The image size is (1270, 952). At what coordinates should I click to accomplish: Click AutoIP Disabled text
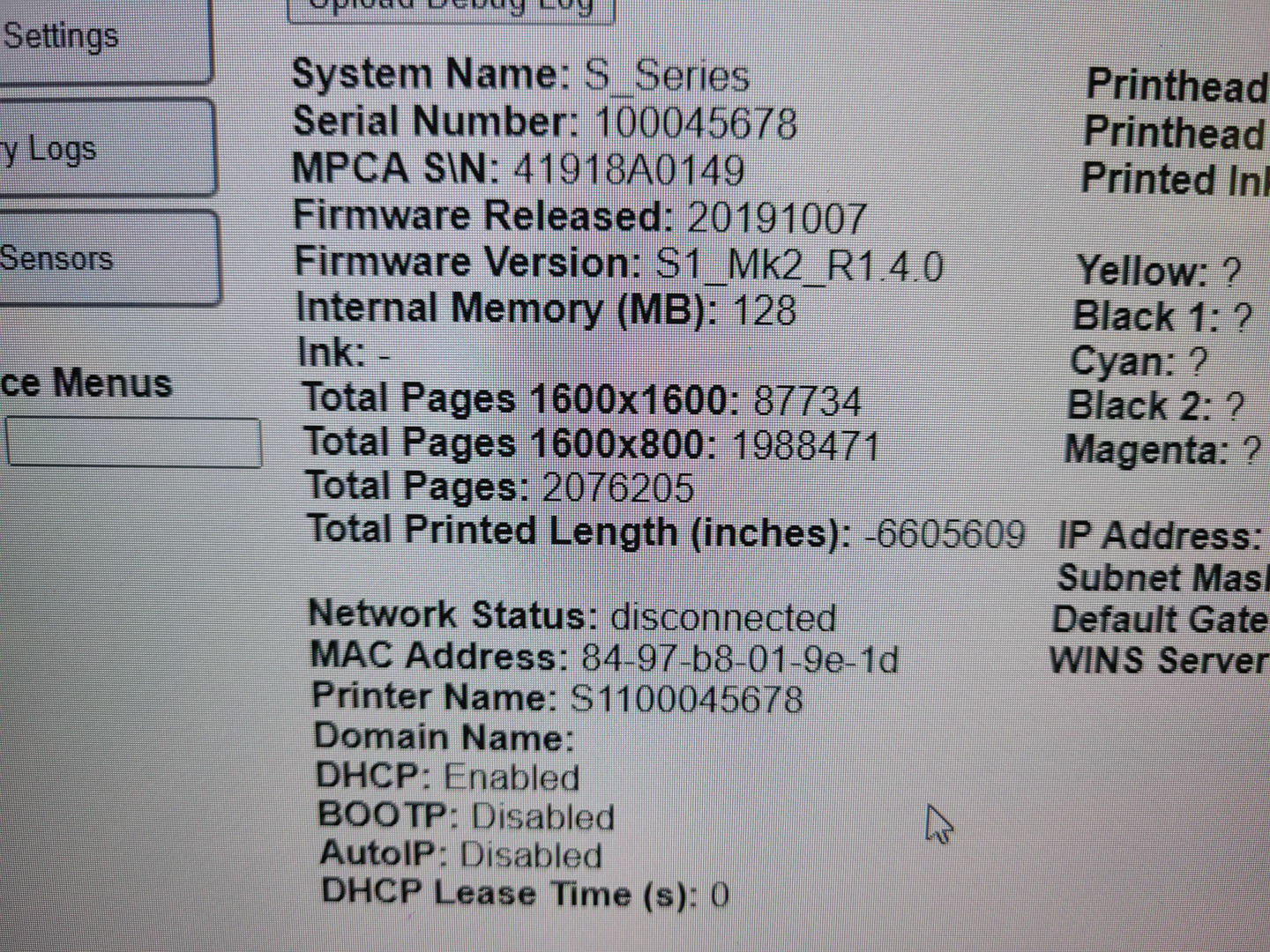(x=462, y=854)
